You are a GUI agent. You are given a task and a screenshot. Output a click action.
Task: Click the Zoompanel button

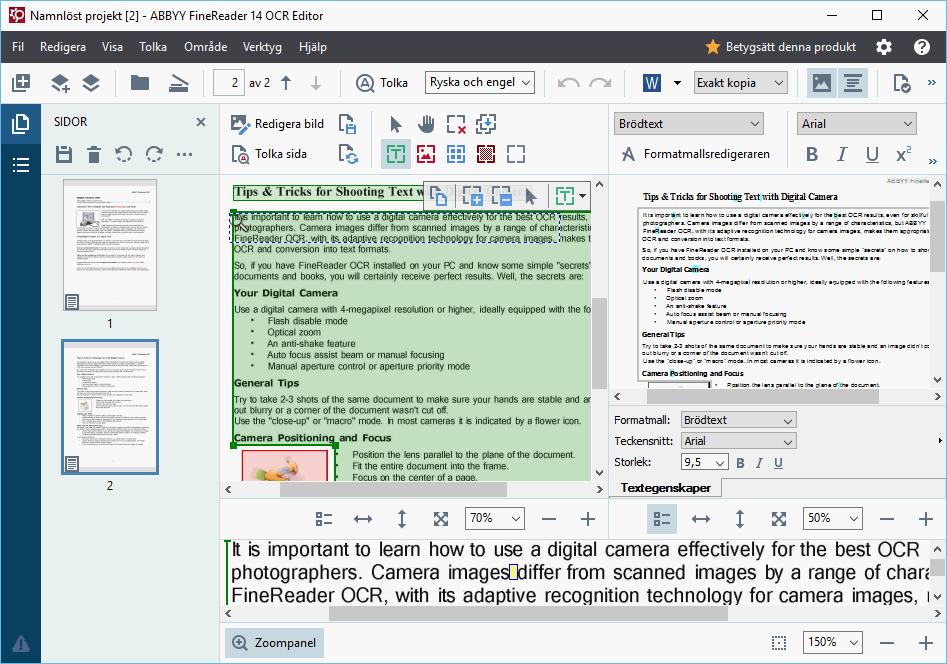click(x=275, y=643)
